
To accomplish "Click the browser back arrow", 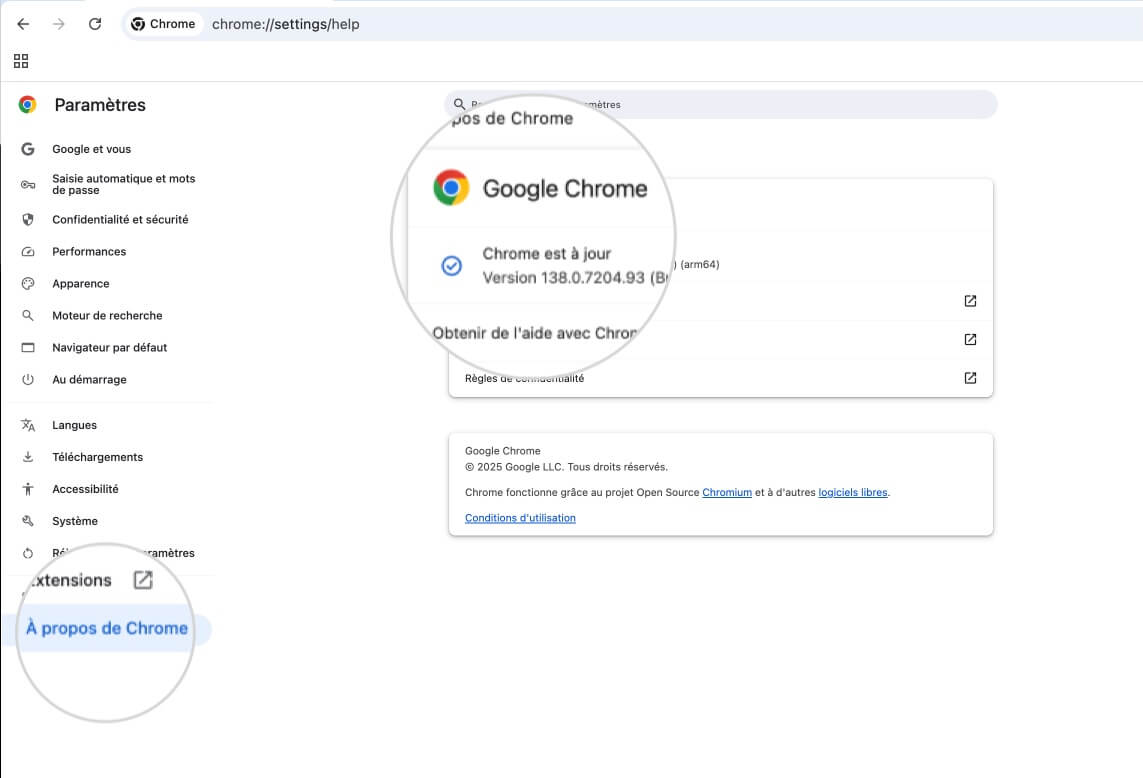I will [x=23, y=24].
